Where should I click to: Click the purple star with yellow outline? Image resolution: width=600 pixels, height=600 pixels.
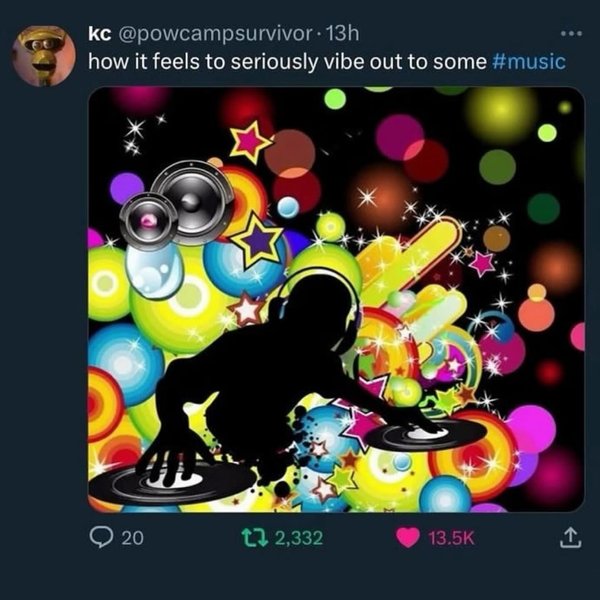tap(259, 238)
